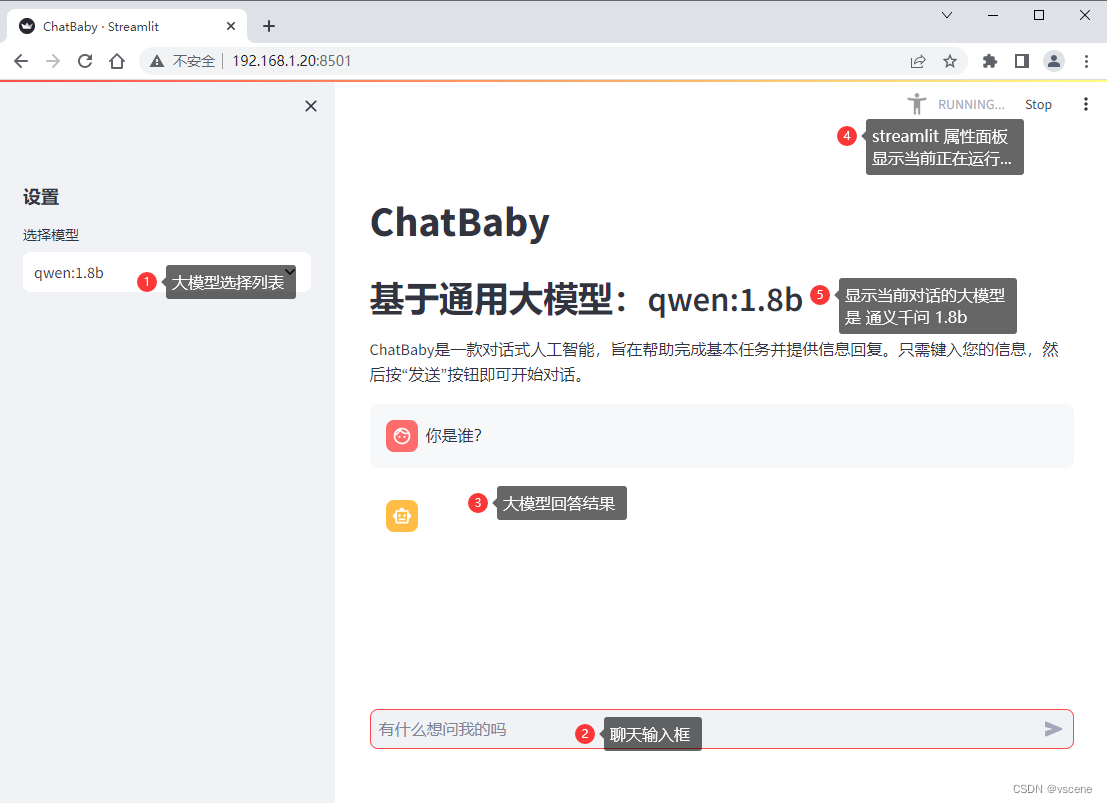1107x803 pixels.
Task: Open the Chrome three-dot menu
Action: (x=1087, y=61)
